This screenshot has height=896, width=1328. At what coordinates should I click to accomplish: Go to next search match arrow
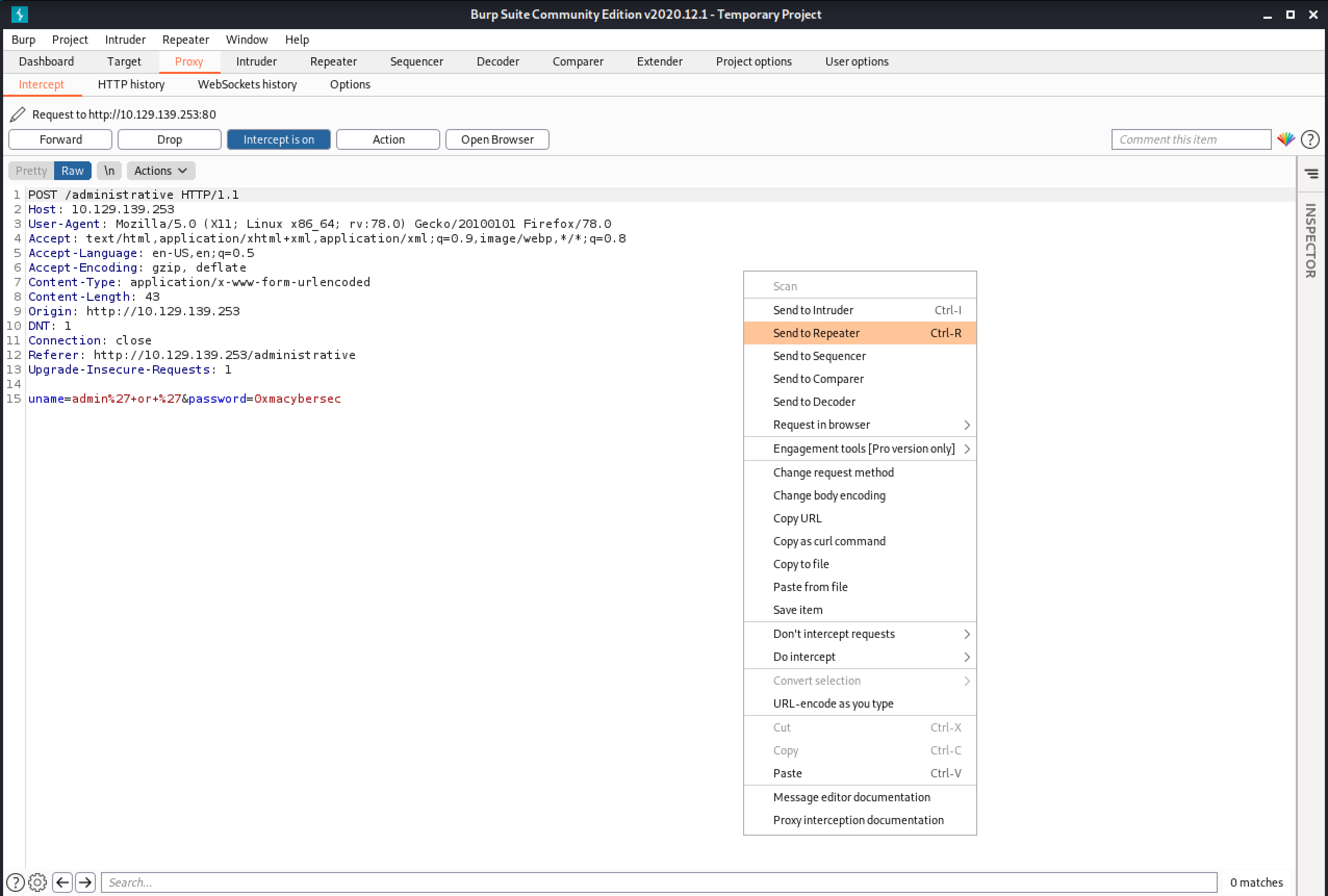(x=85, y=882)
